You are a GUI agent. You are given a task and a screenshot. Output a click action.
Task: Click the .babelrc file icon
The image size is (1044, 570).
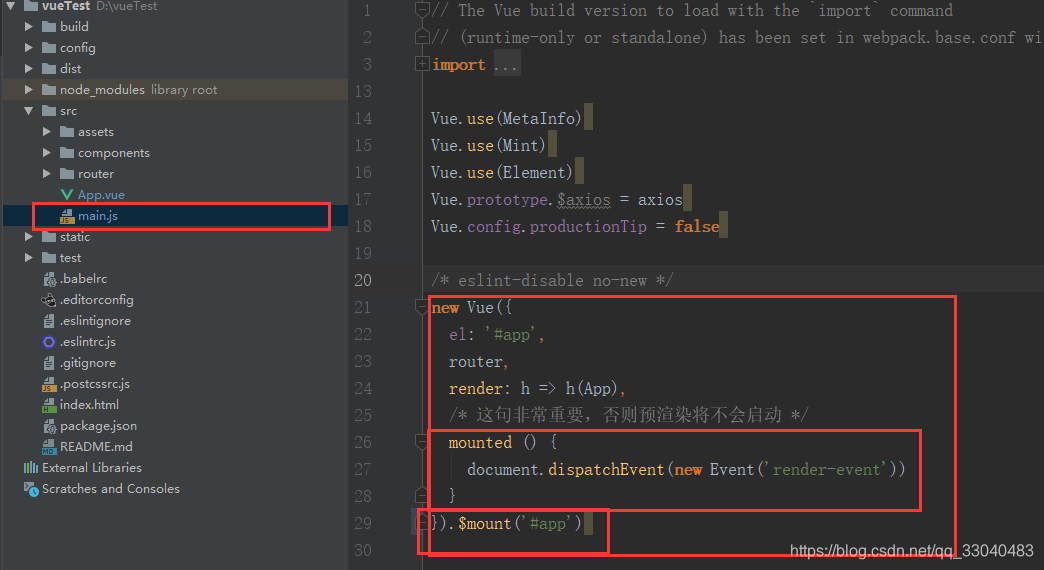pos(49,279)
